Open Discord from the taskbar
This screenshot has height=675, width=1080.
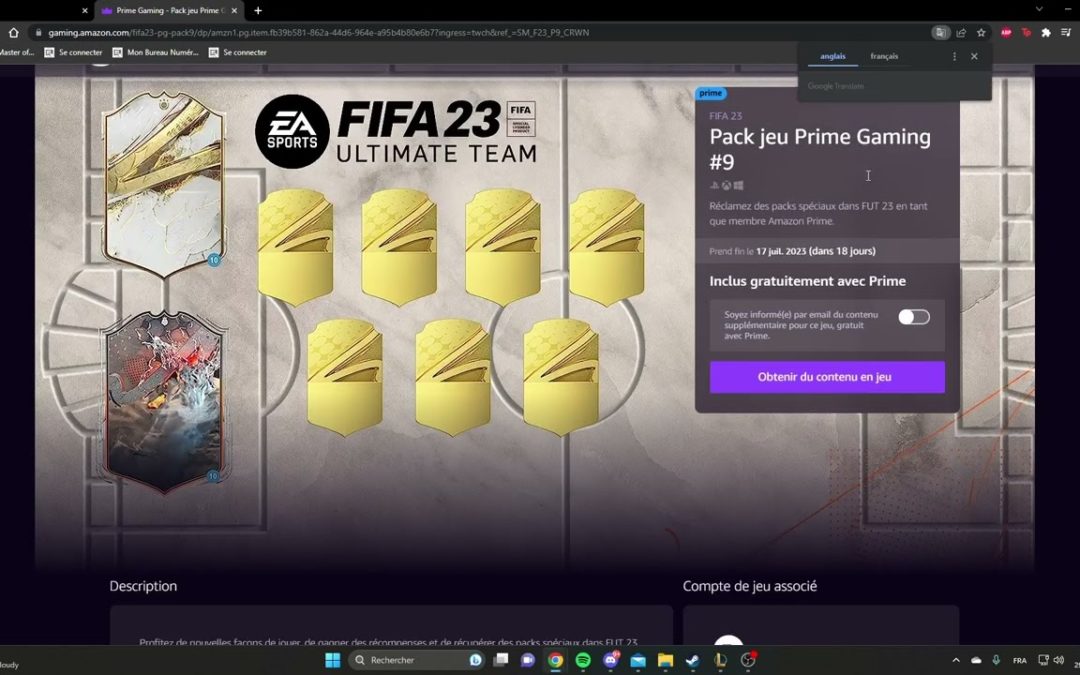(x=610, y=660)
